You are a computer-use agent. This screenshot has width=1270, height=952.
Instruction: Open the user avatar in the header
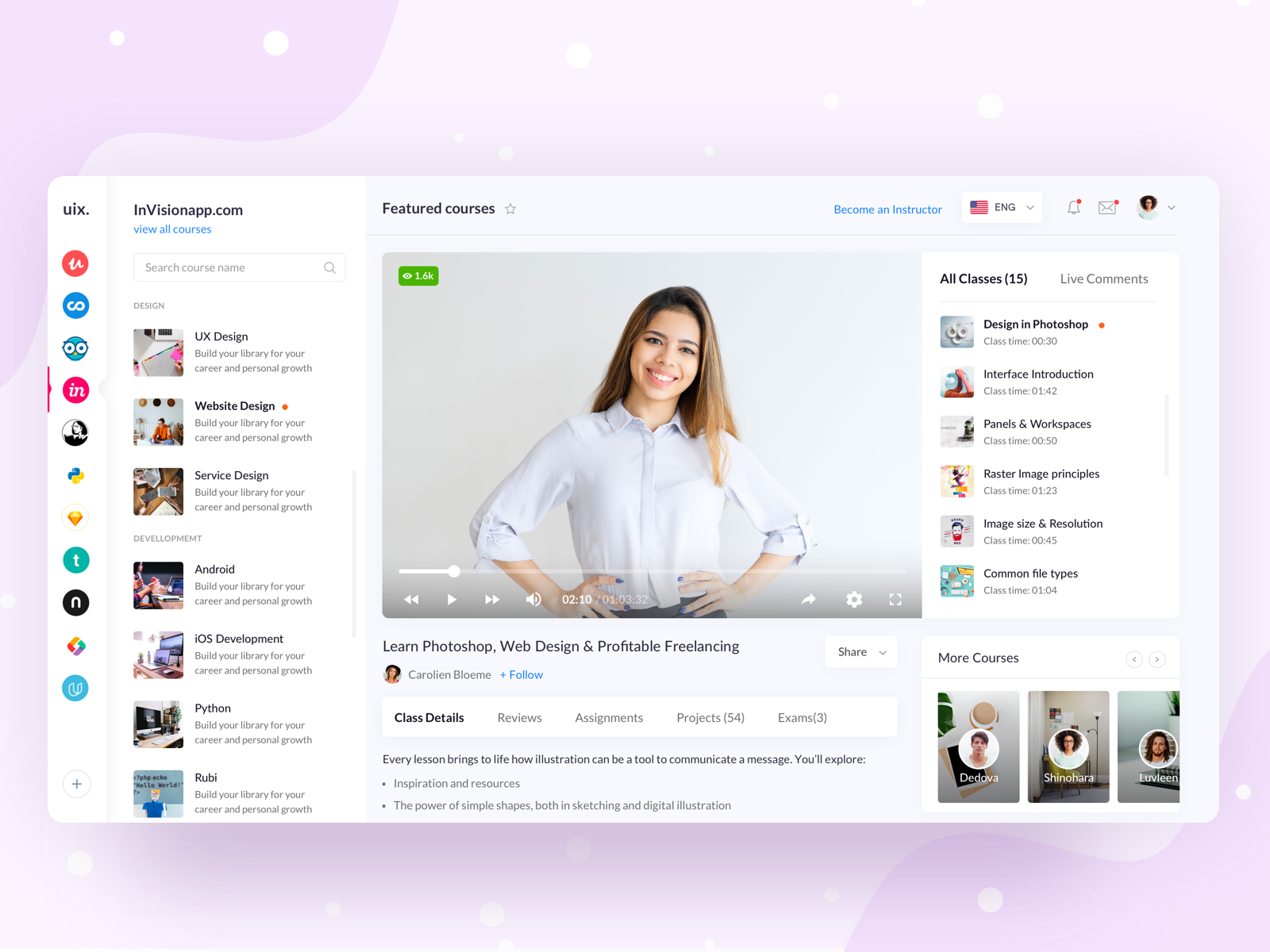[1148, 207]
